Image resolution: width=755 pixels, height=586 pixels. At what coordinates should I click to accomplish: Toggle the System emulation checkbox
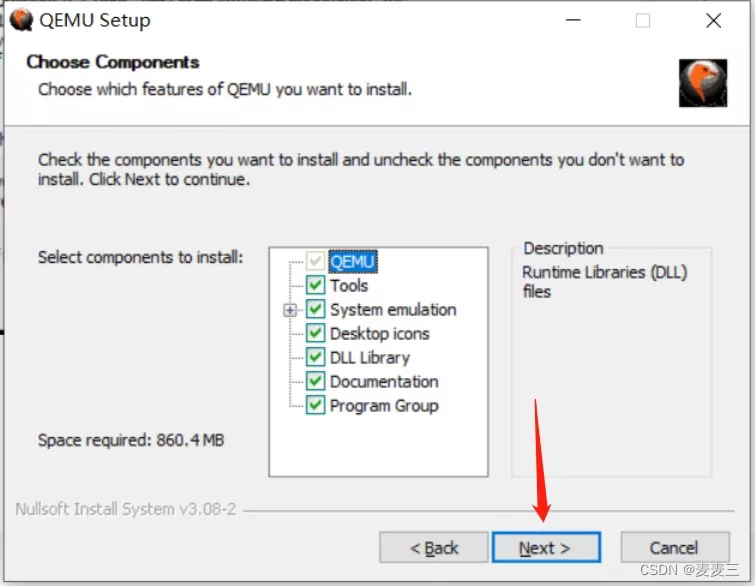315,310
